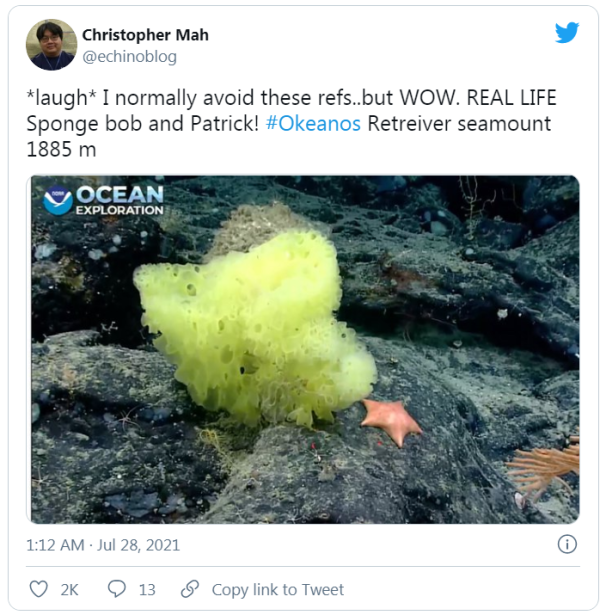Click the pink starfish in the photo

(391, 419)
